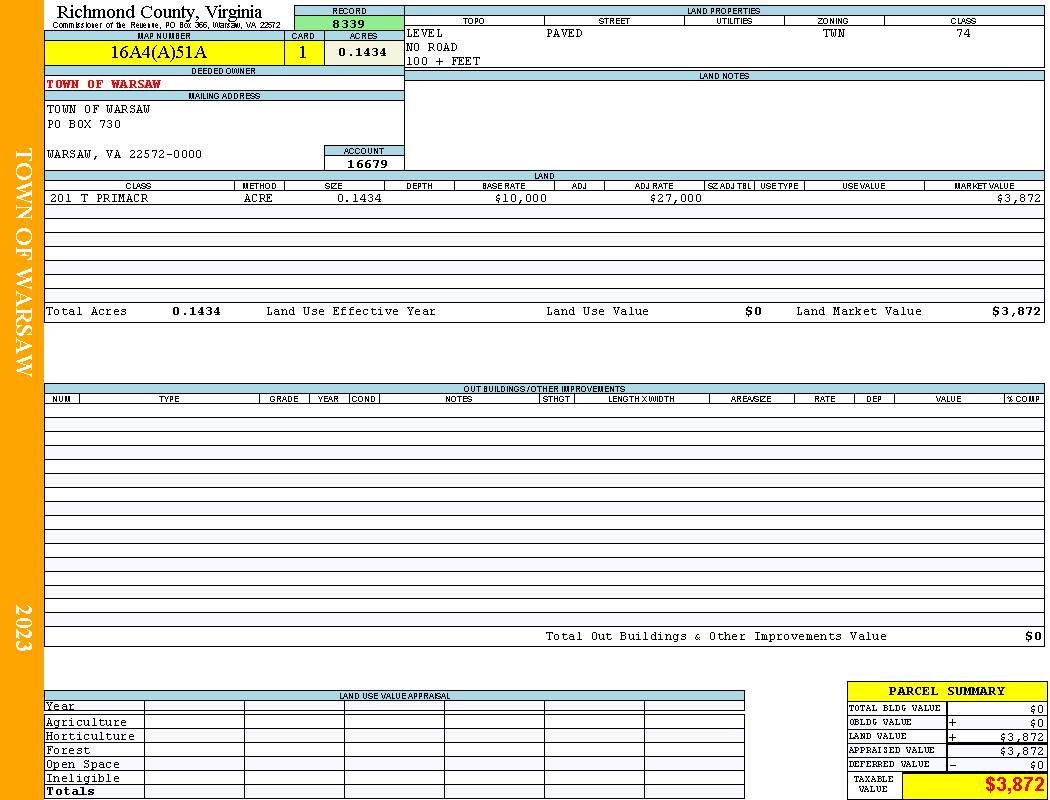Click the UTILITIES column header
This screenshot has height=800, width=1050.
click(734, 21)
